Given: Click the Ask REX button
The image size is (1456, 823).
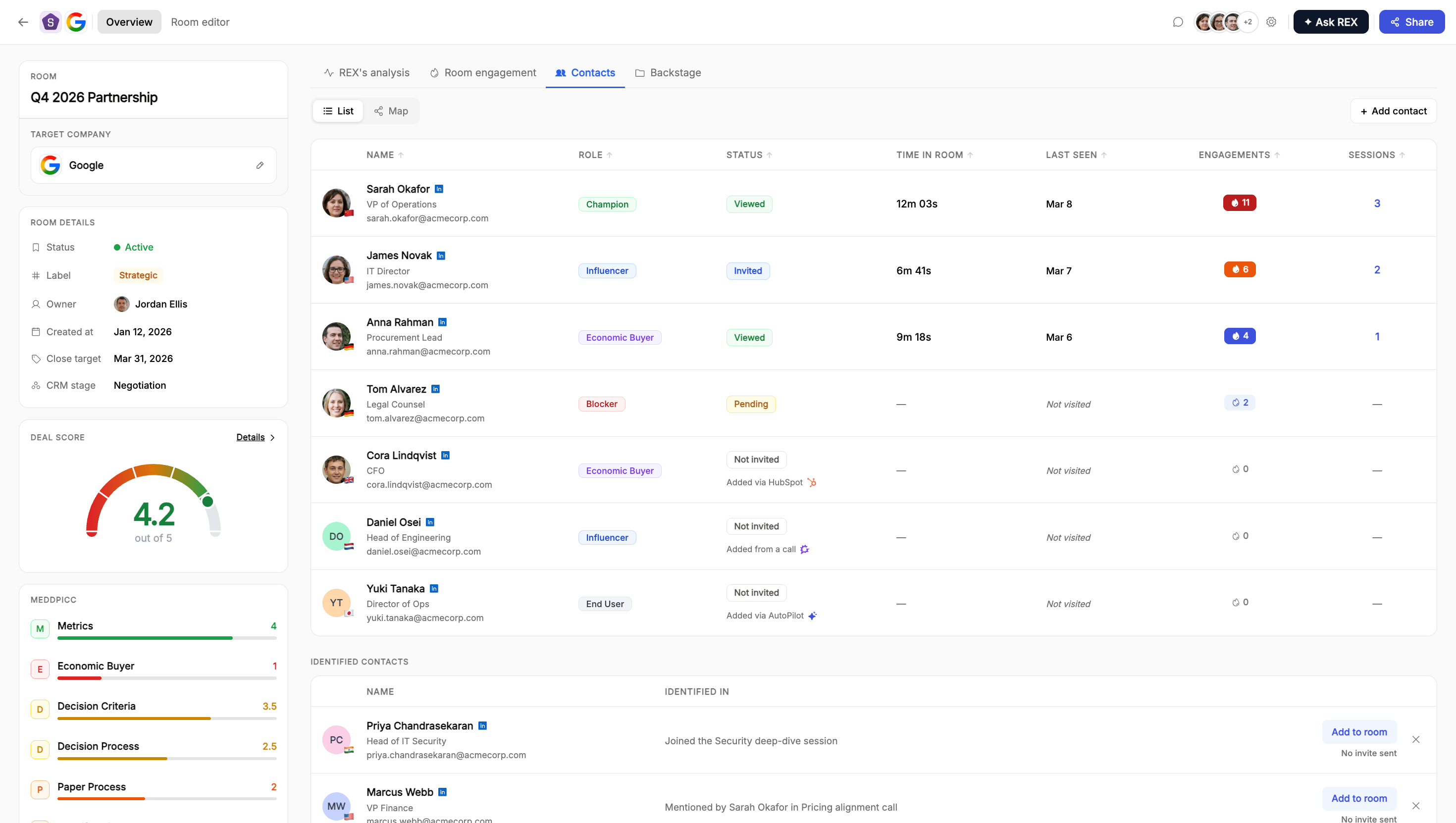Looking at the screenshot, I should (x=1331, y=22).
